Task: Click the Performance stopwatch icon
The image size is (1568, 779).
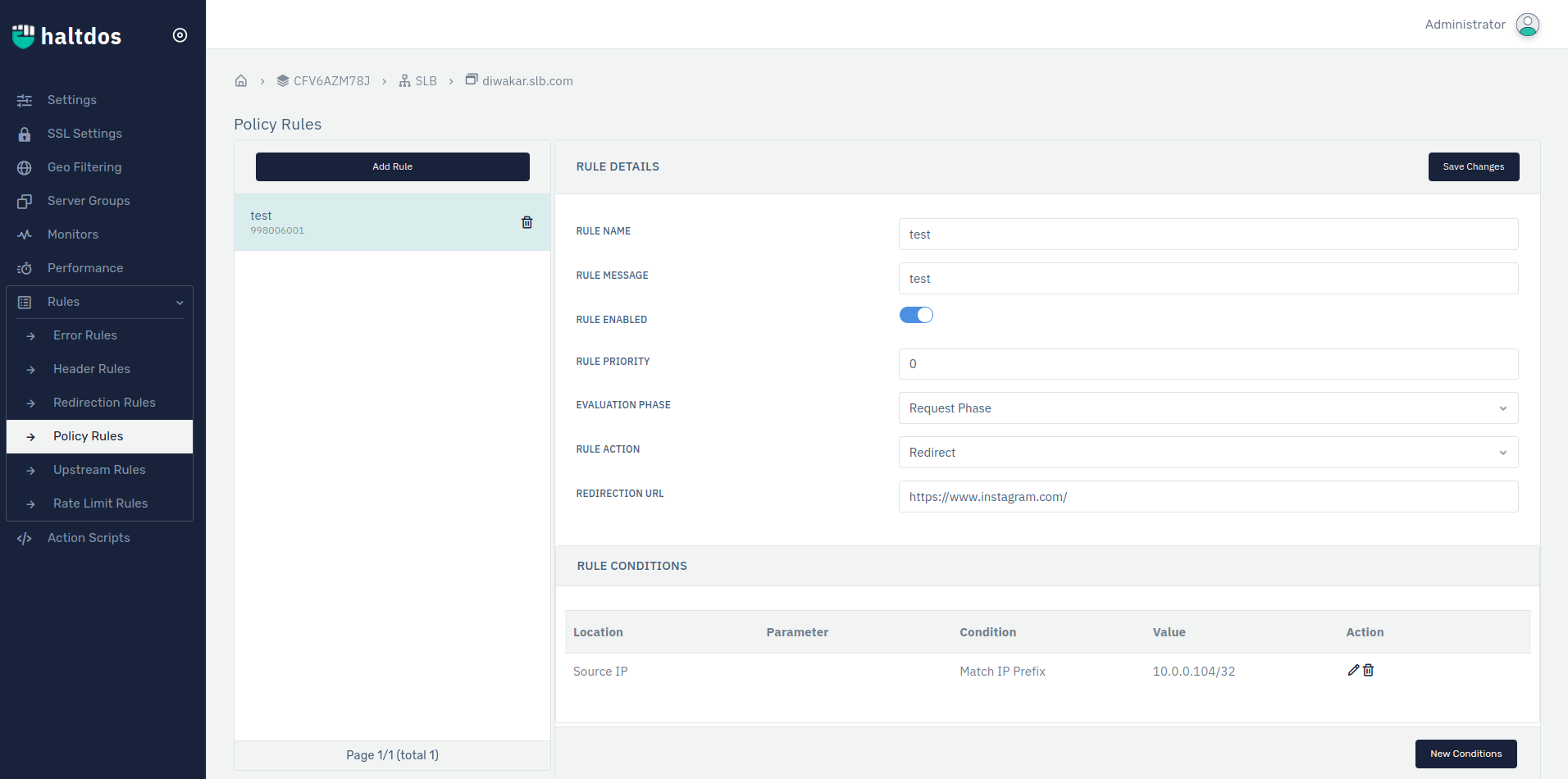Action: [x=25, y=268]
